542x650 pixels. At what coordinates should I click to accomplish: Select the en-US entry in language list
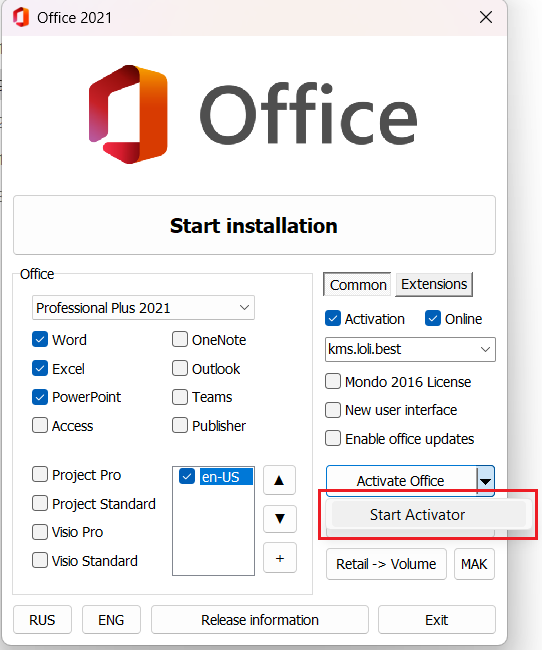[x=226, y=477]
